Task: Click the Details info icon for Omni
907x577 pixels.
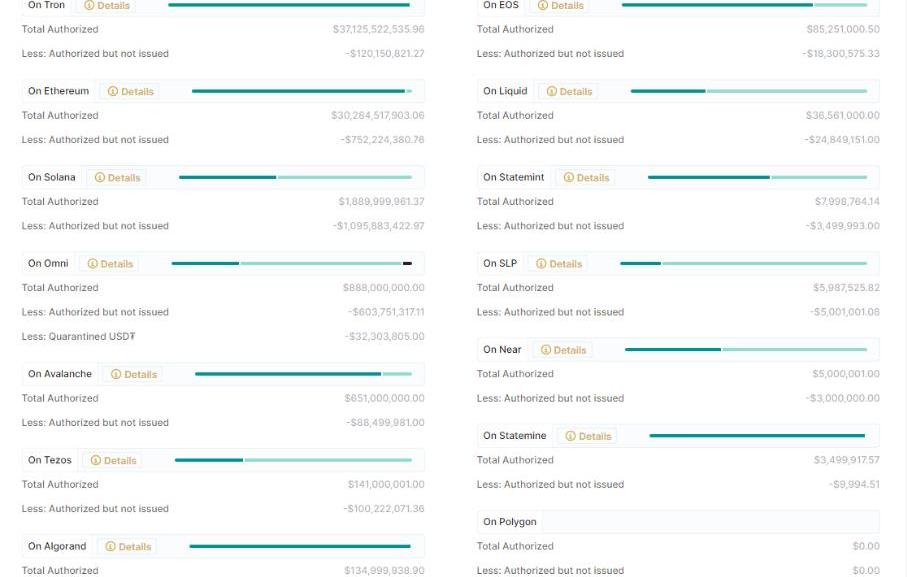Action: pos(93,264)
